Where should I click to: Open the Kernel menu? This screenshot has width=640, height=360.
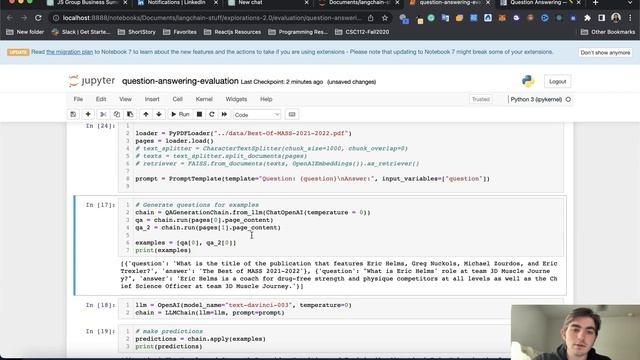click(204, 99)
